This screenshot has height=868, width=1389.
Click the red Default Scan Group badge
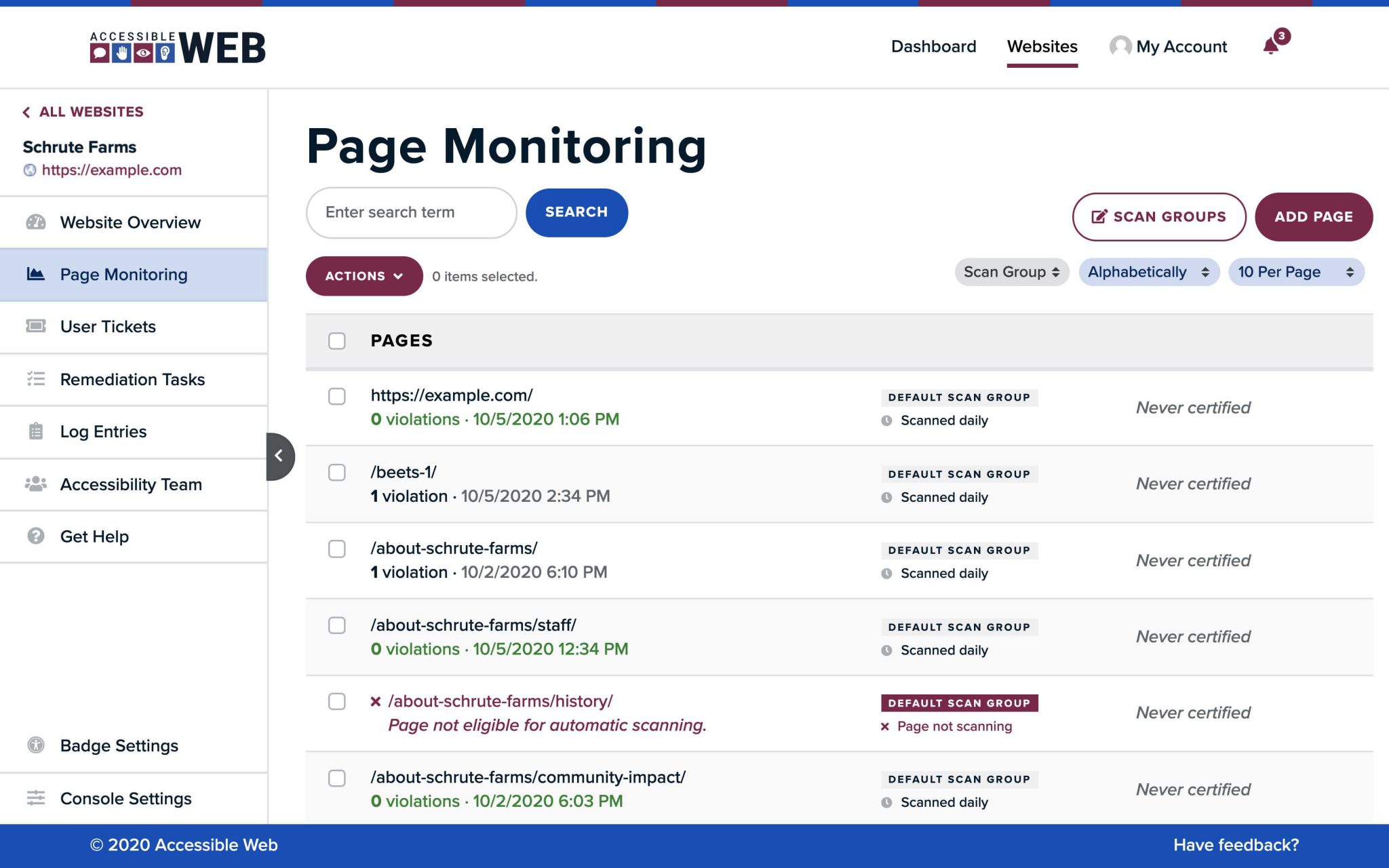[959, 703]
